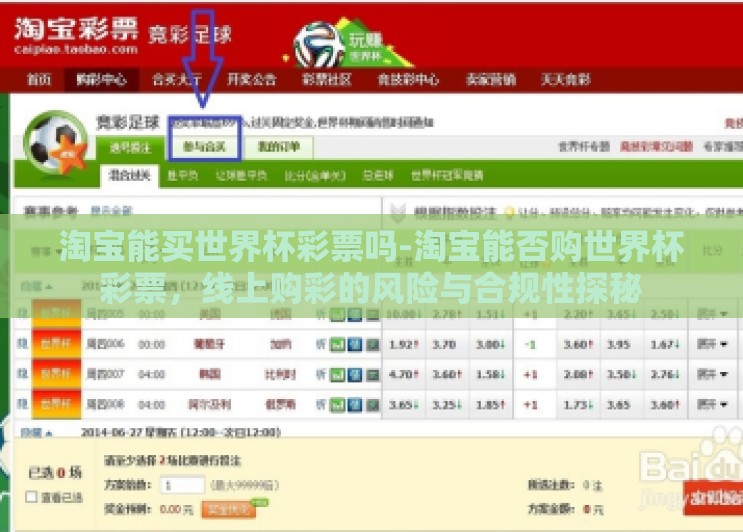Open the 世界杯专题 link
The image size is (743, 532).
point(584,147)
